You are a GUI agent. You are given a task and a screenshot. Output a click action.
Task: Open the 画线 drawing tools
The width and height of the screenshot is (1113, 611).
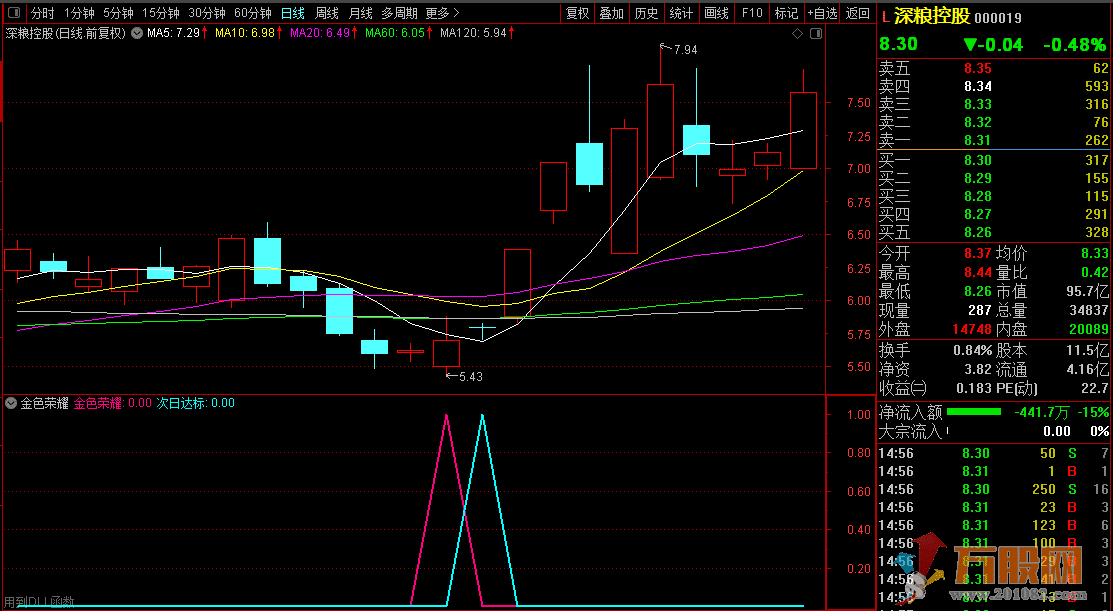pos(716,14)
